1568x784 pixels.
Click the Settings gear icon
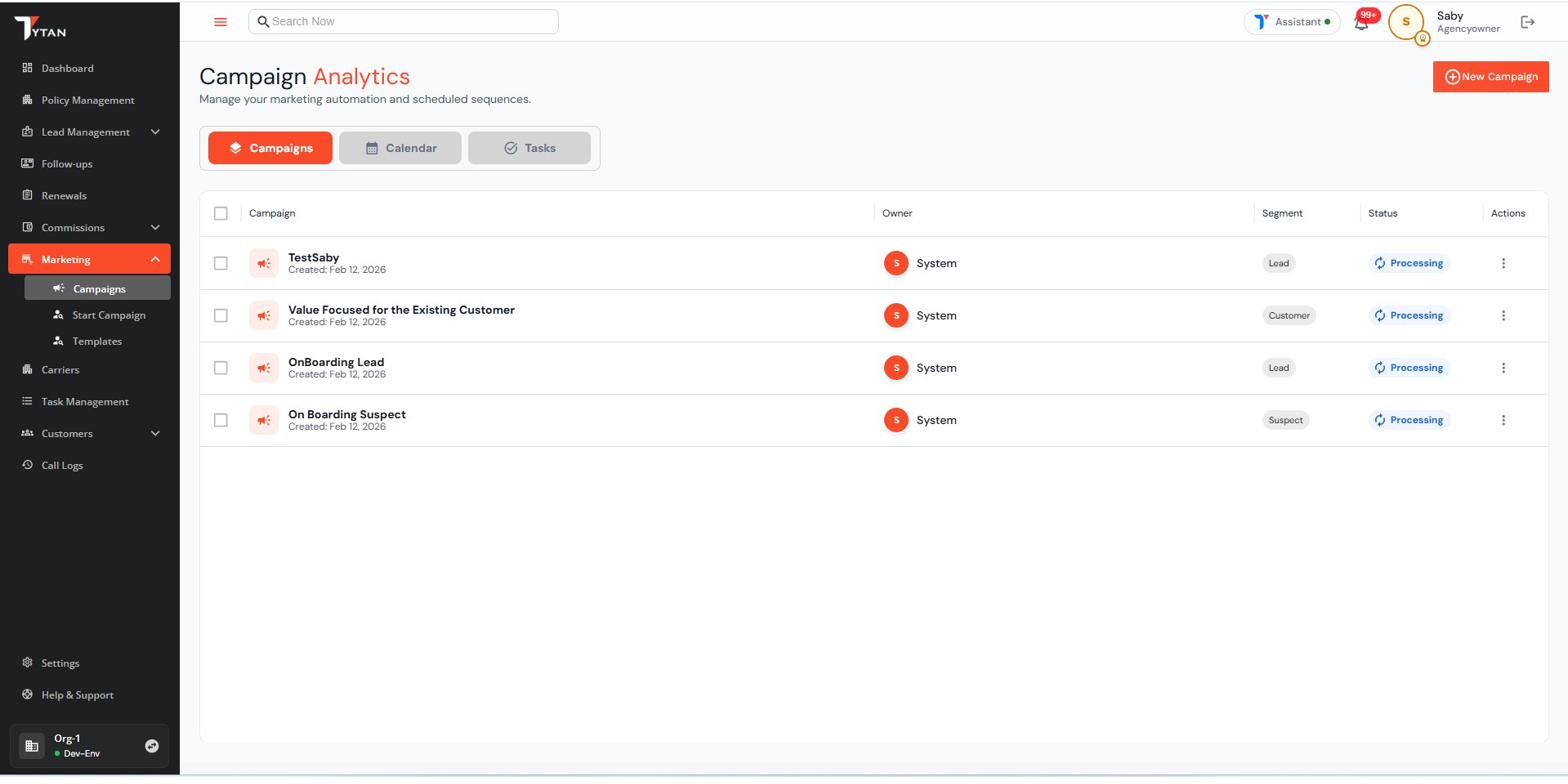point(27,663)
